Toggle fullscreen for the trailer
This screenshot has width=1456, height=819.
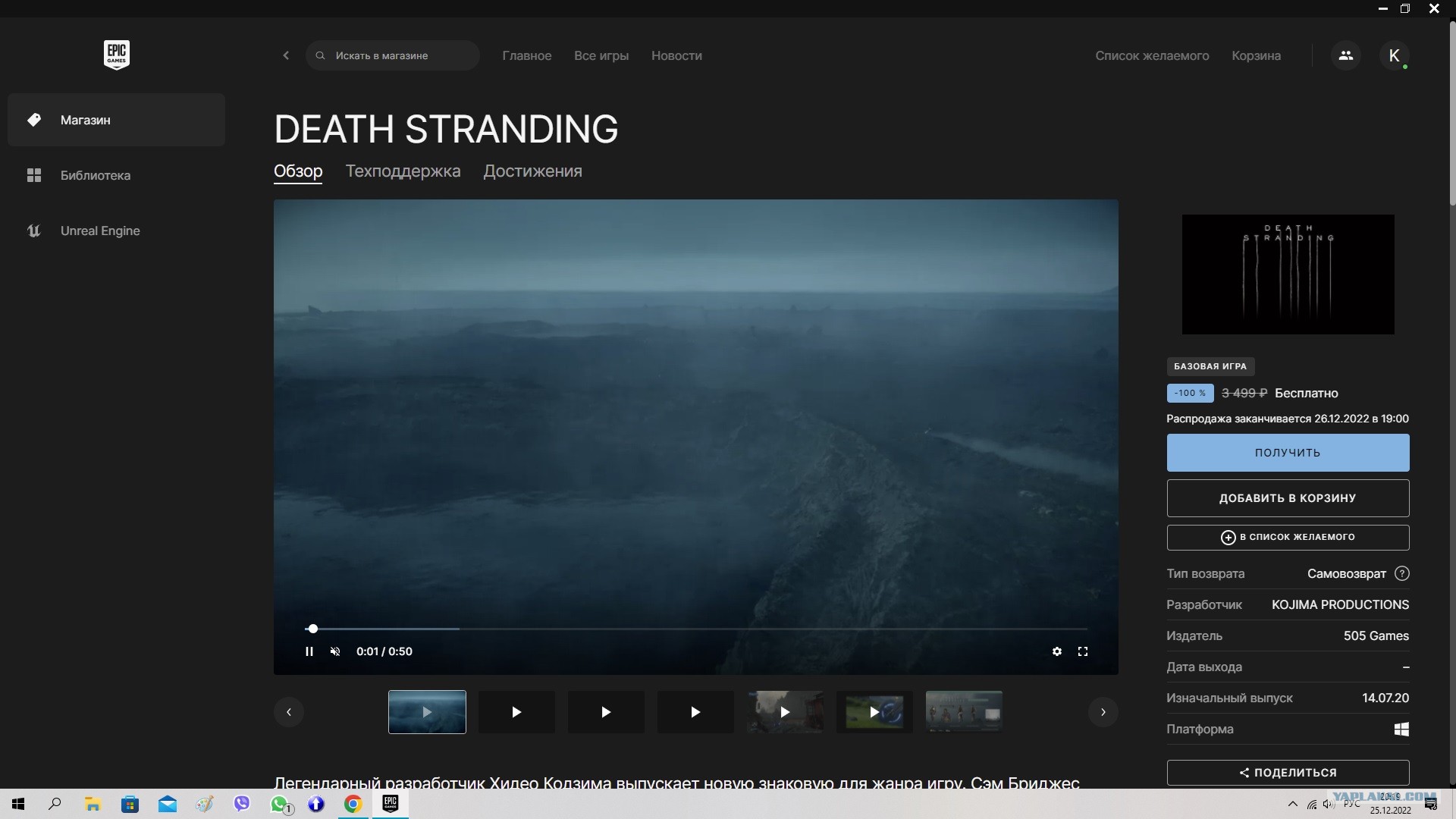1083,651
